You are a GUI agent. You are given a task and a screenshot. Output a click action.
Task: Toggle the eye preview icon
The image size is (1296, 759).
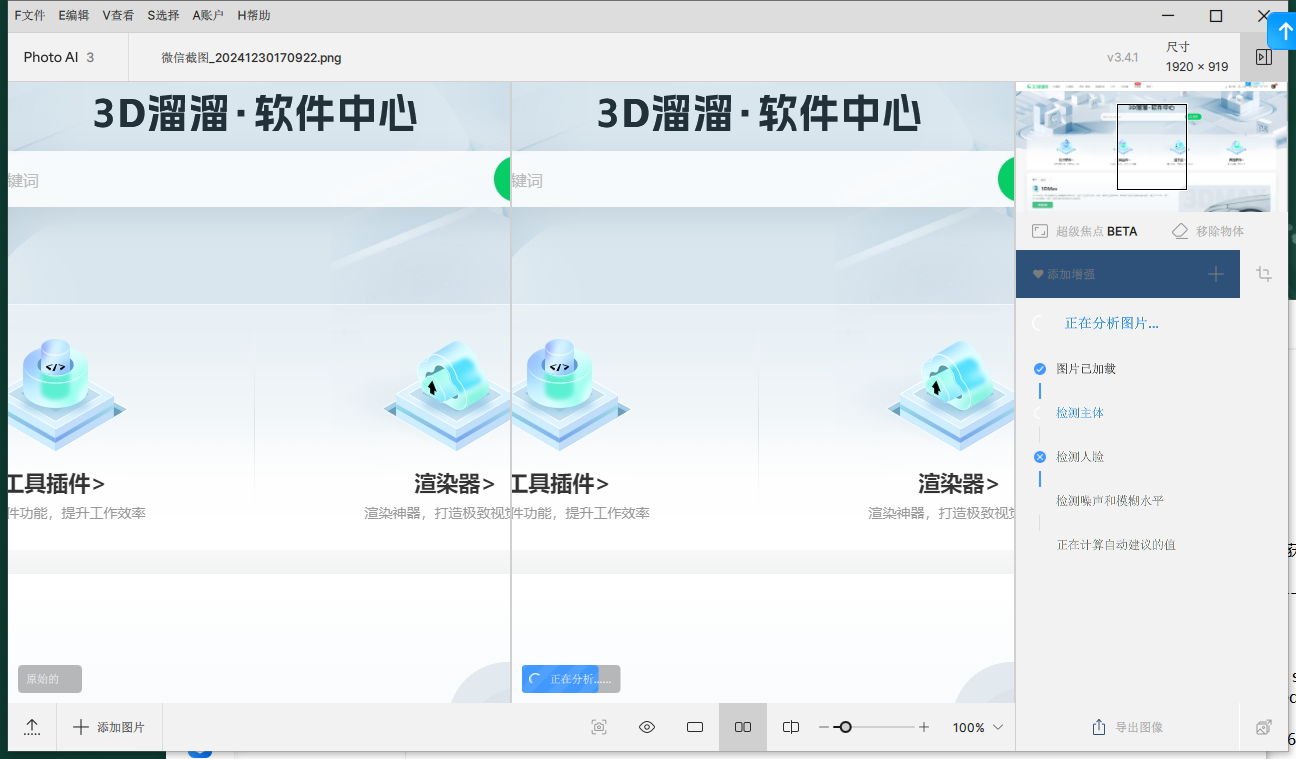click(x=647, y=727)
